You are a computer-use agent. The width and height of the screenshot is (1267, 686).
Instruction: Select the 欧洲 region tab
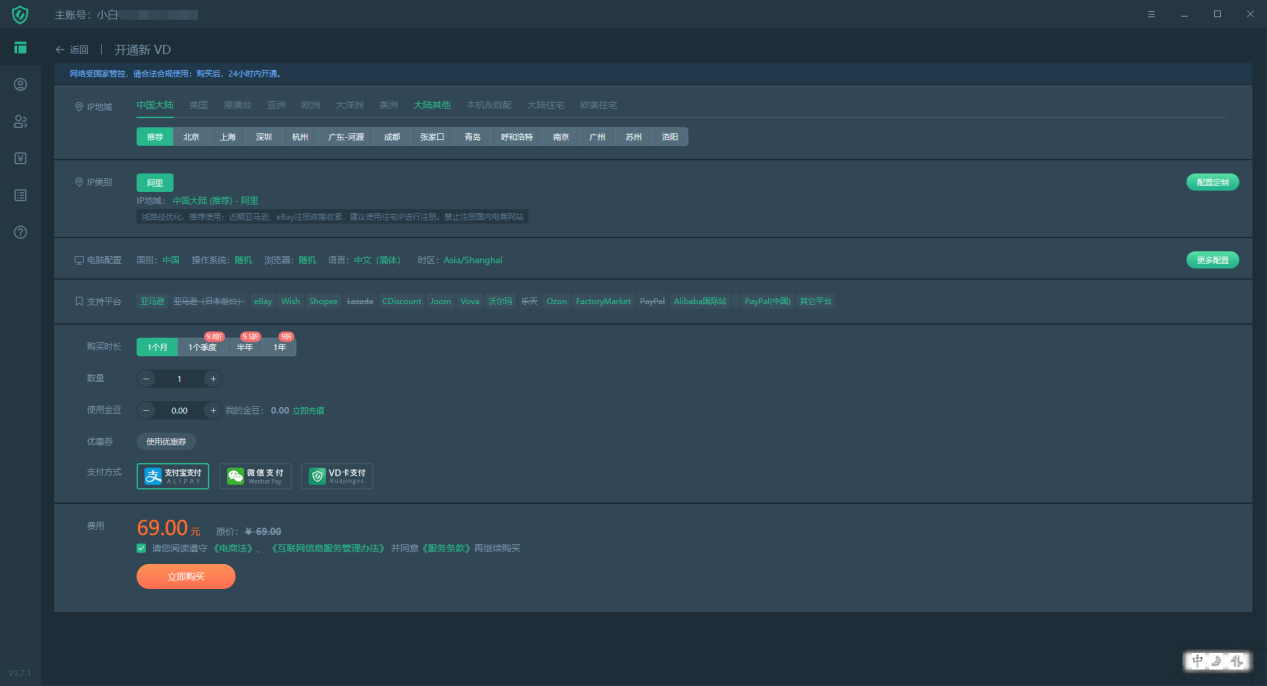pyautogui.click(x=310, y=105)
